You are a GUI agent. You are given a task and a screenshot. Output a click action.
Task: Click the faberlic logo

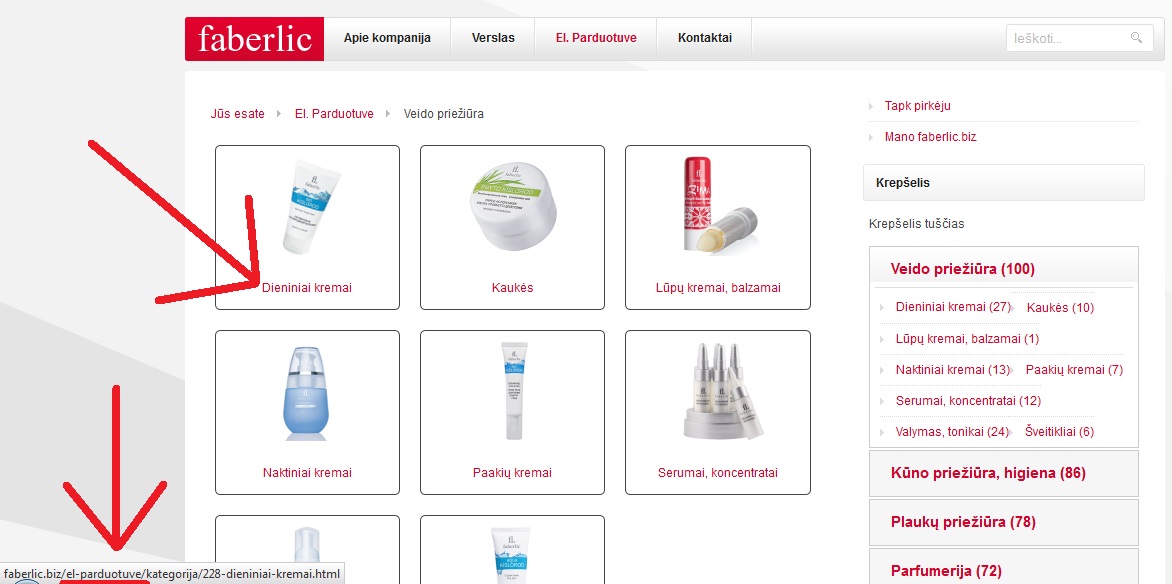[254, 38]
